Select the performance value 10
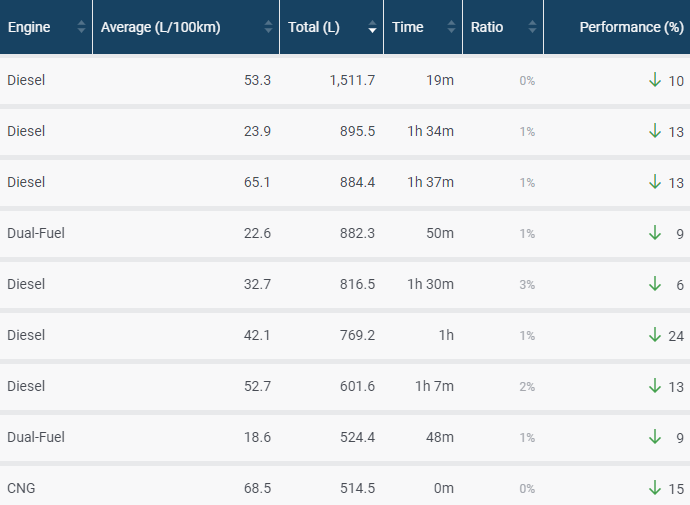 pos(676,81)
